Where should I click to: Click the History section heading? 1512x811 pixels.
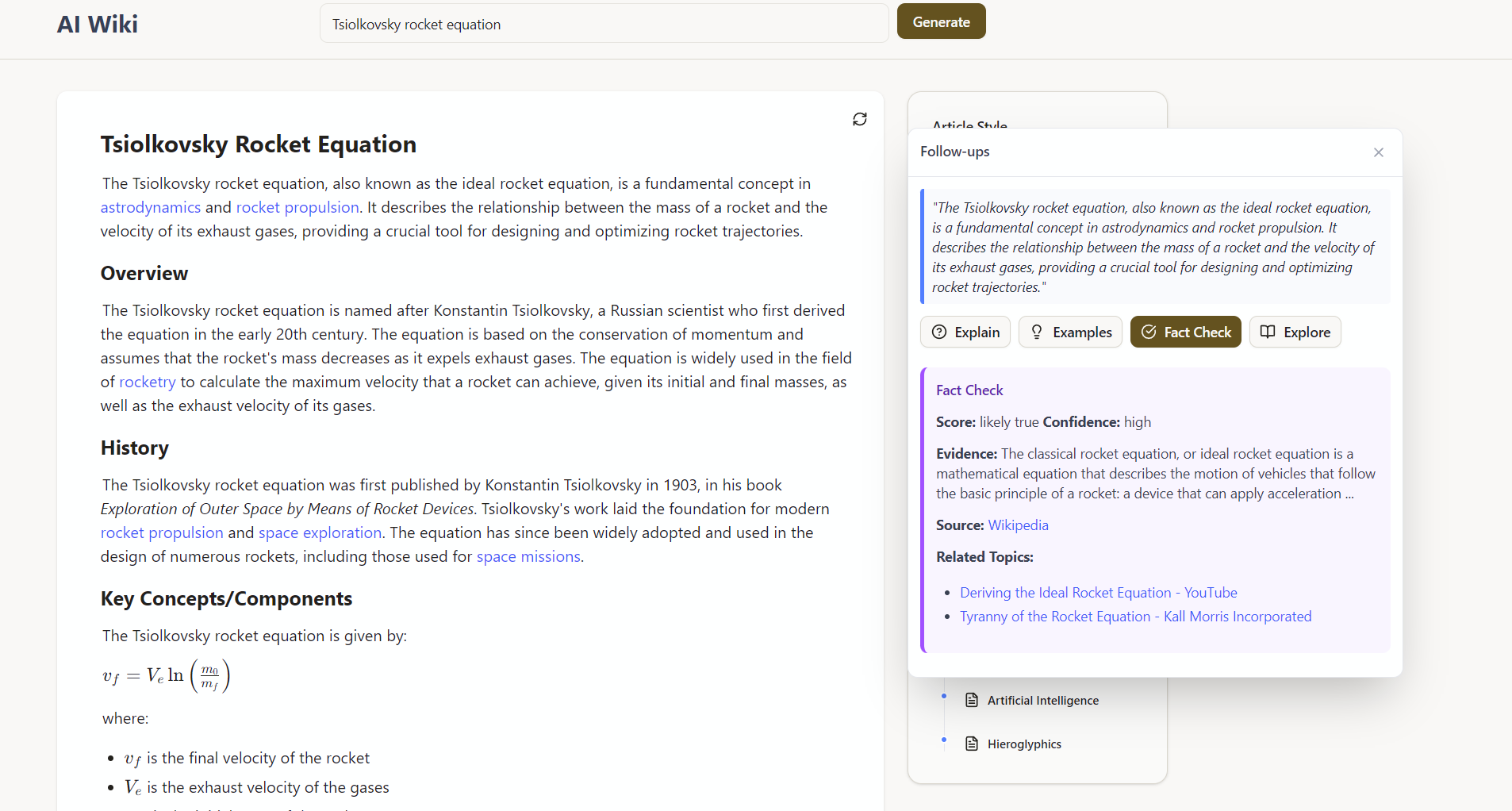pos(135,448)
